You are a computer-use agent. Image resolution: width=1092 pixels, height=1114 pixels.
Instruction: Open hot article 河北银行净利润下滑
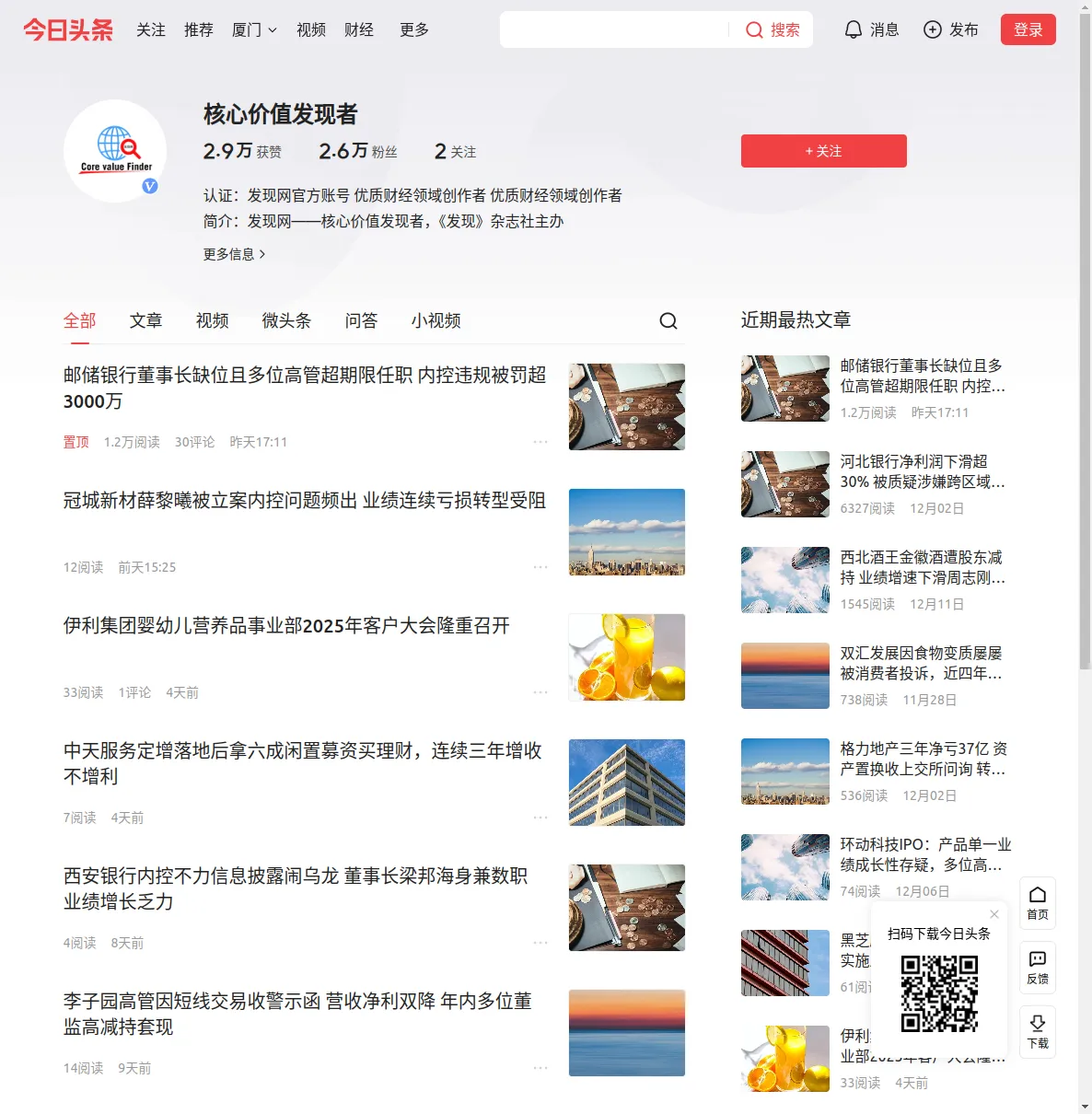point(923,471)
